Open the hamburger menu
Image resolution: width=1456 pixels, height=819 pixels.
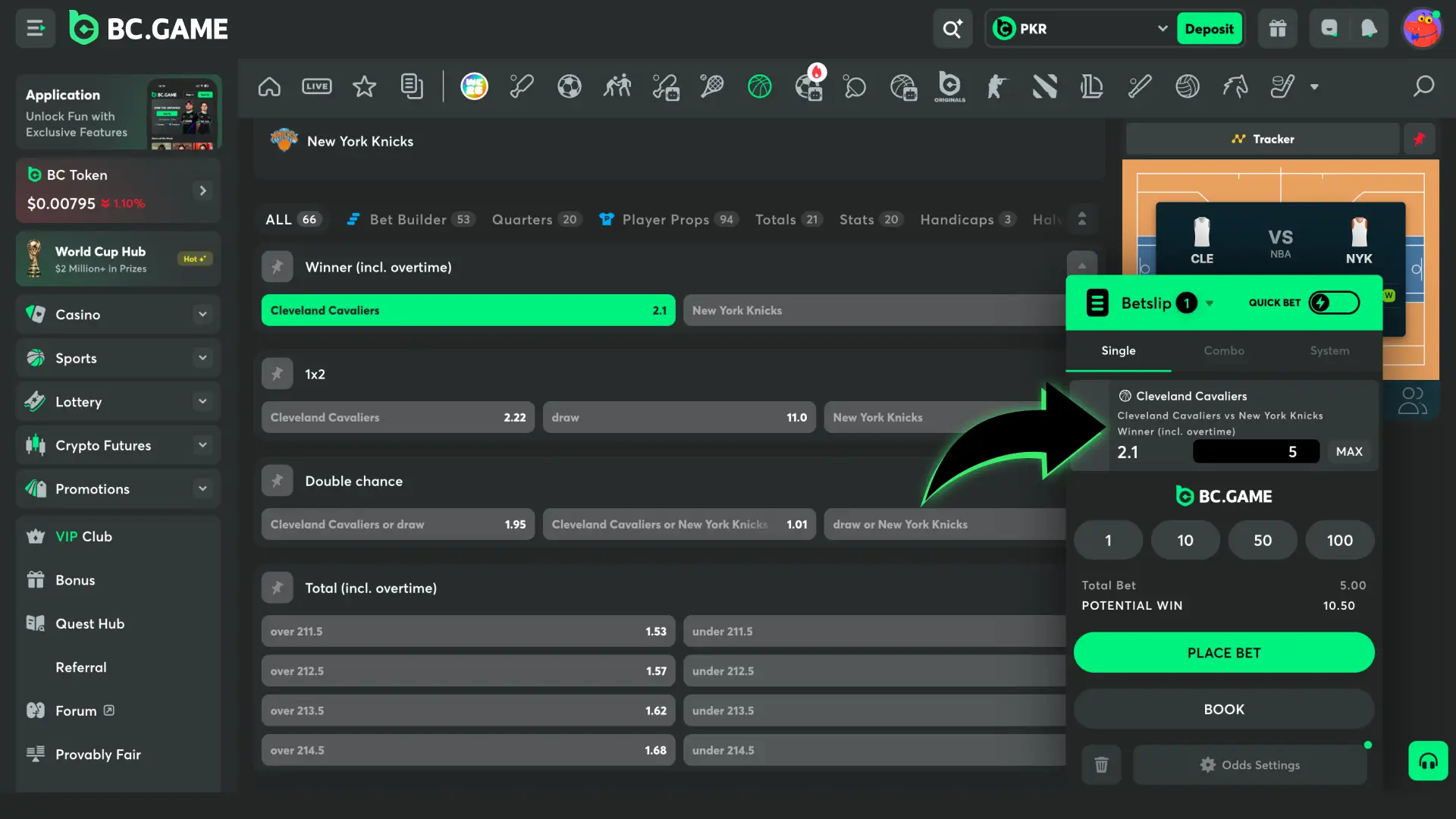(x=35, y=29)
